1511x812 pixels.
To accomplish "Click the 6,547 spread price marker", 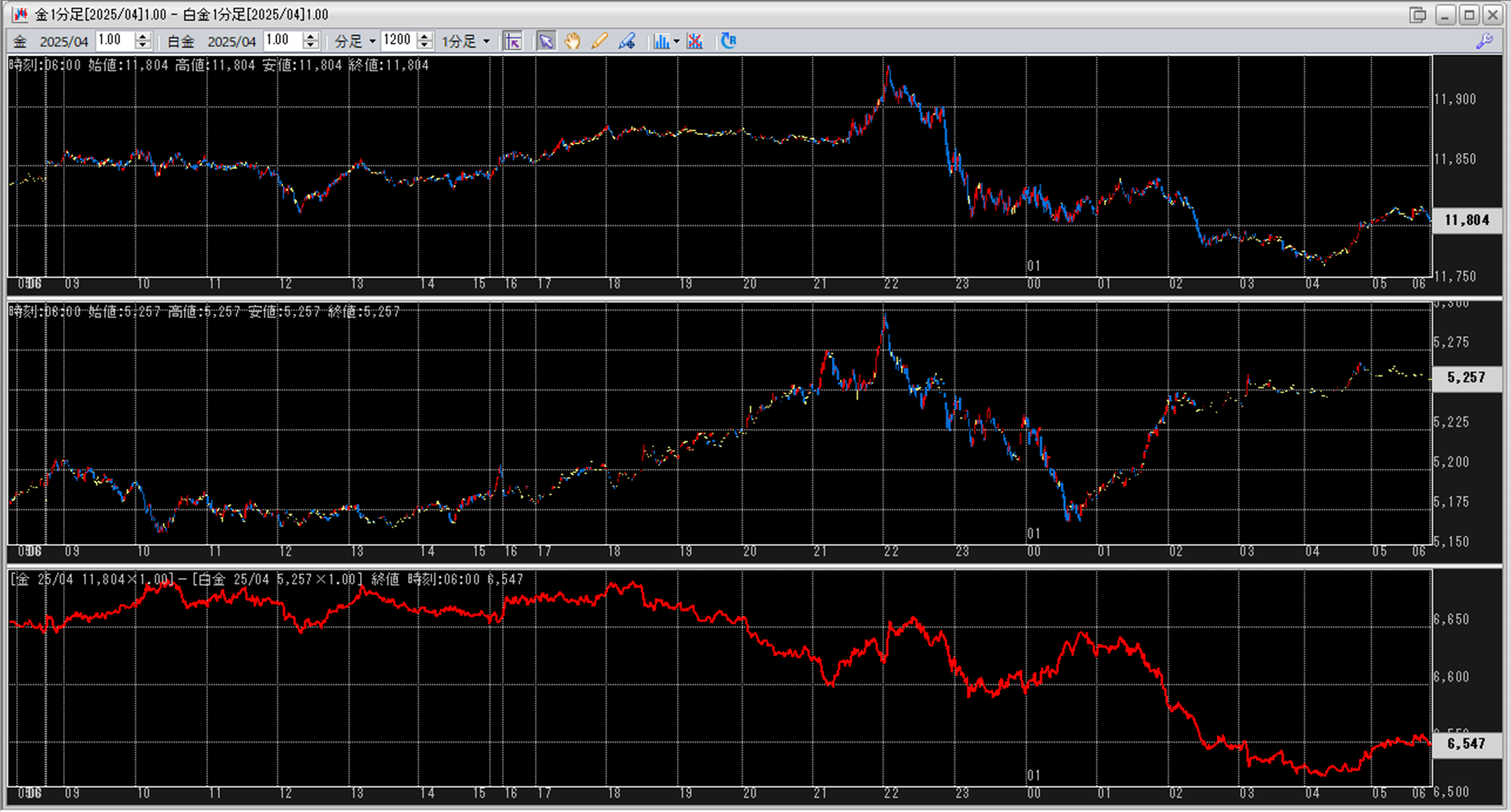I will 1466,744.
